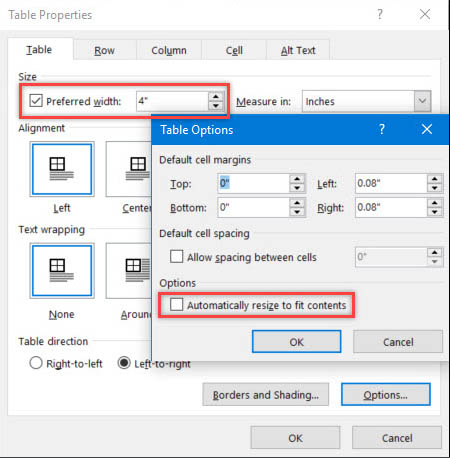Switch to the Row tab
The image size is (450, 458).
click(x=104, y=50)
